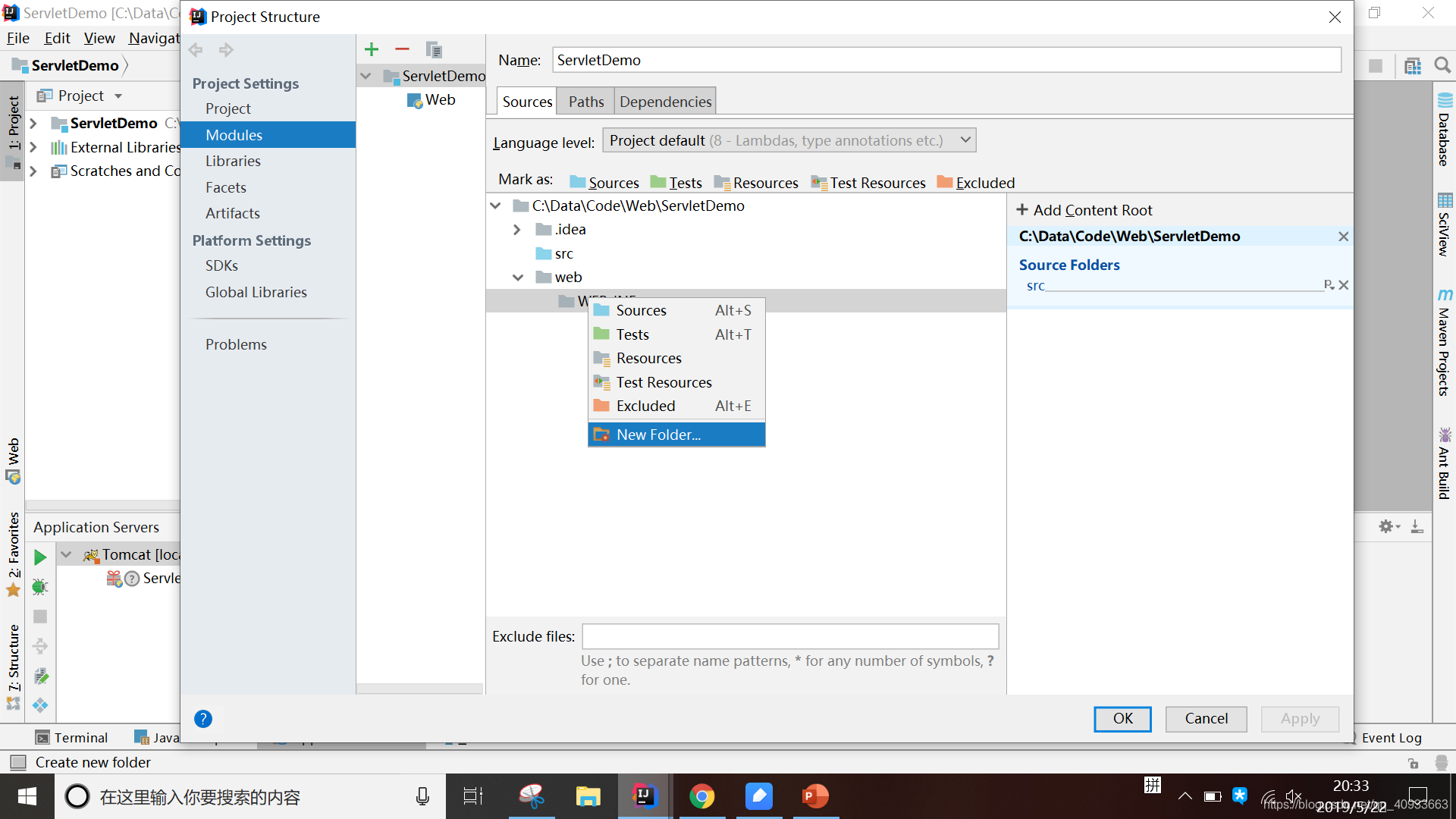Screen dimensions: 1456x819
Task: Choose Resources in the context menu
Action: coord(676,358)
